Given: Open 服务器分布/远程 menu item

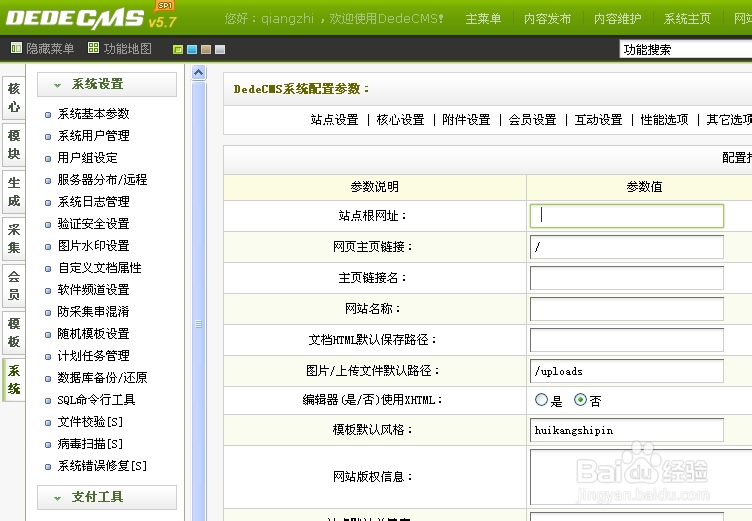Looking at the screenshot, I should point(102,180).
